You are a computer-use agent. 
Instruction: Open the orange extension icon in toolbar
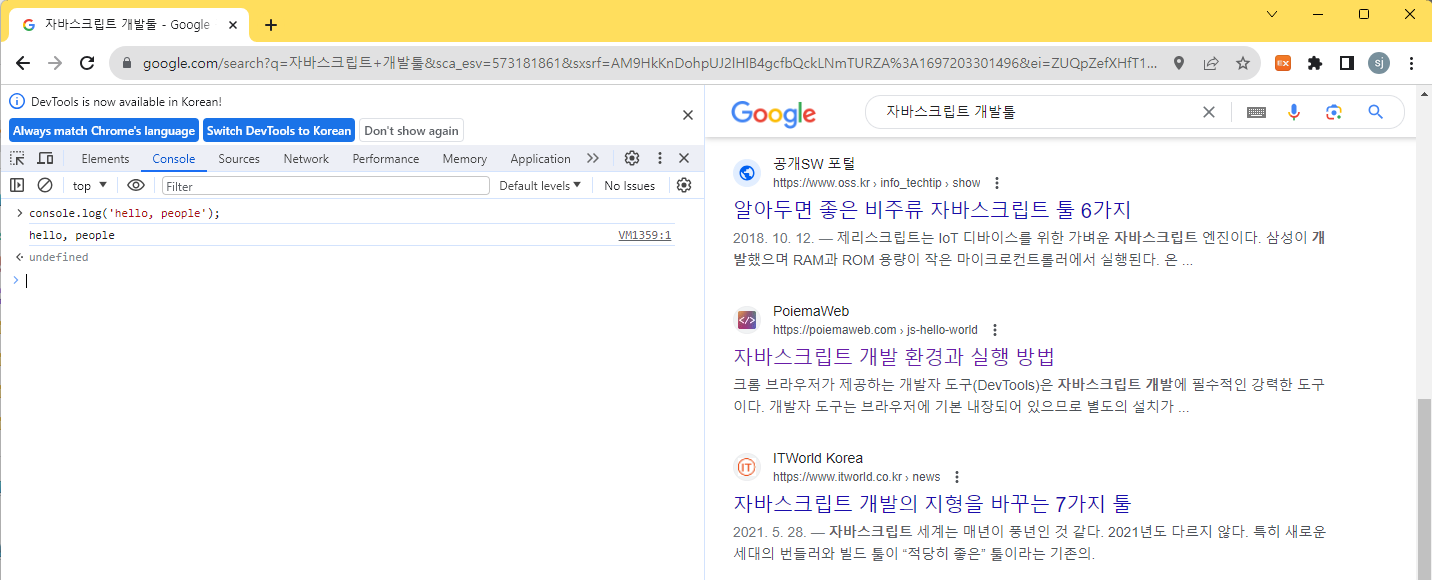coord(1283,63)
